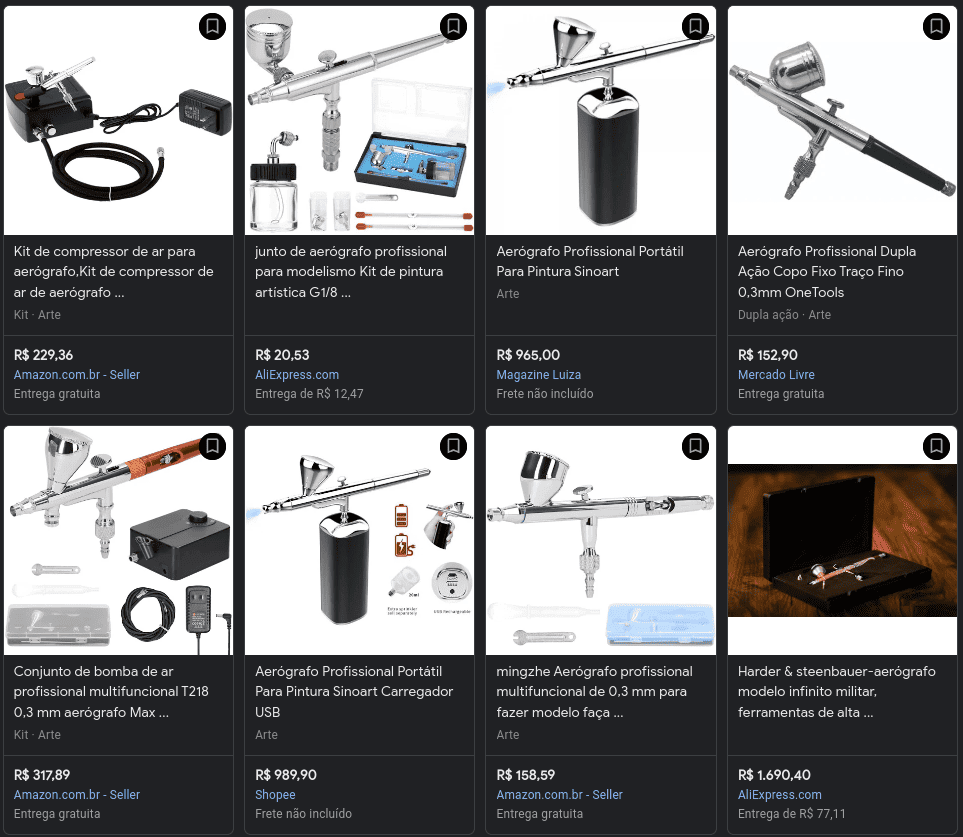This screenshot has width=963, height=837.
Task: Bookmark the Magazine Luiza Sinoart airbrush
Action: pyautogui.click(x=695, y=26)
